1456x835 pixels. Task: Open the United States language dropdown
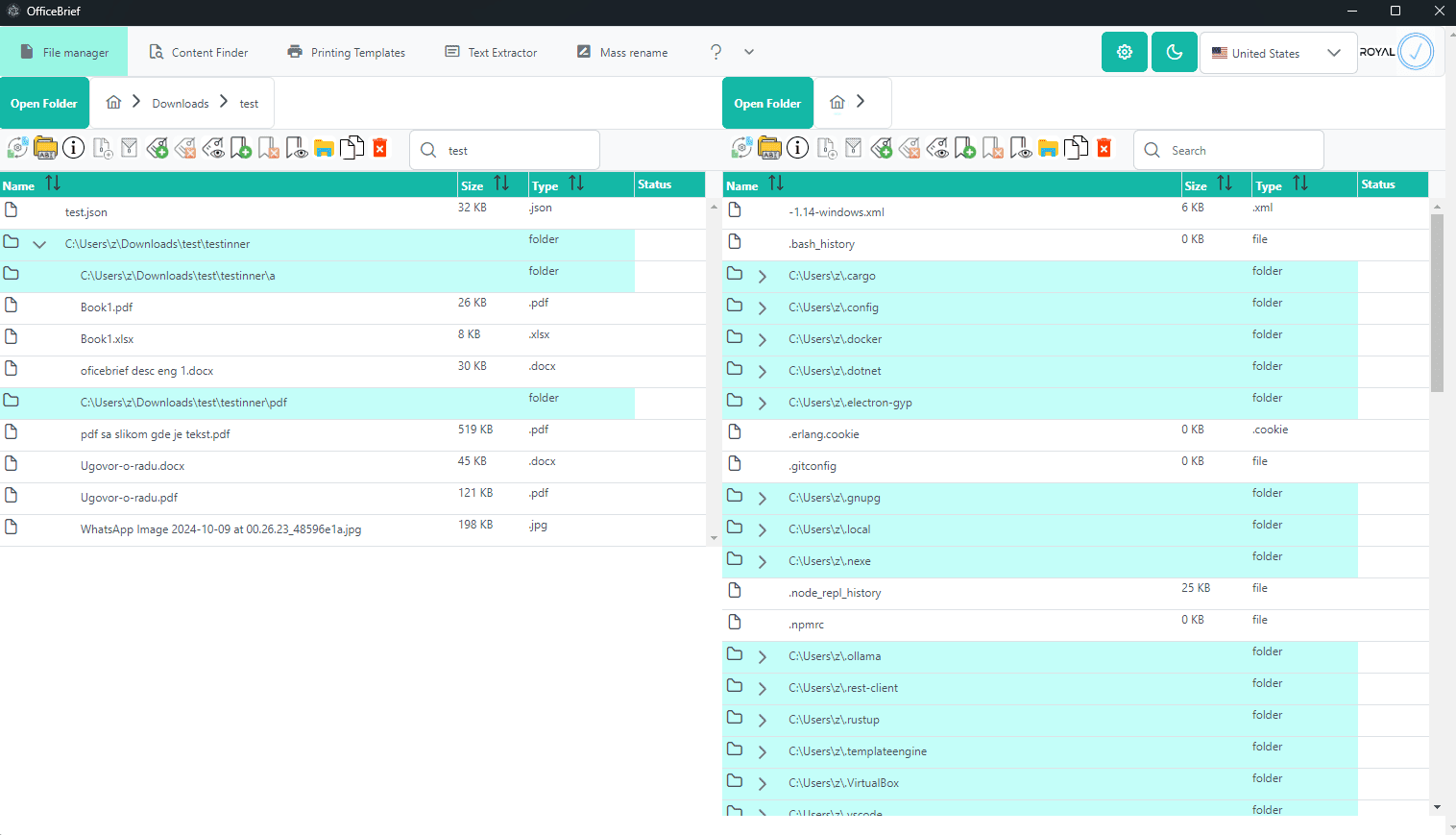[1278, 53]
